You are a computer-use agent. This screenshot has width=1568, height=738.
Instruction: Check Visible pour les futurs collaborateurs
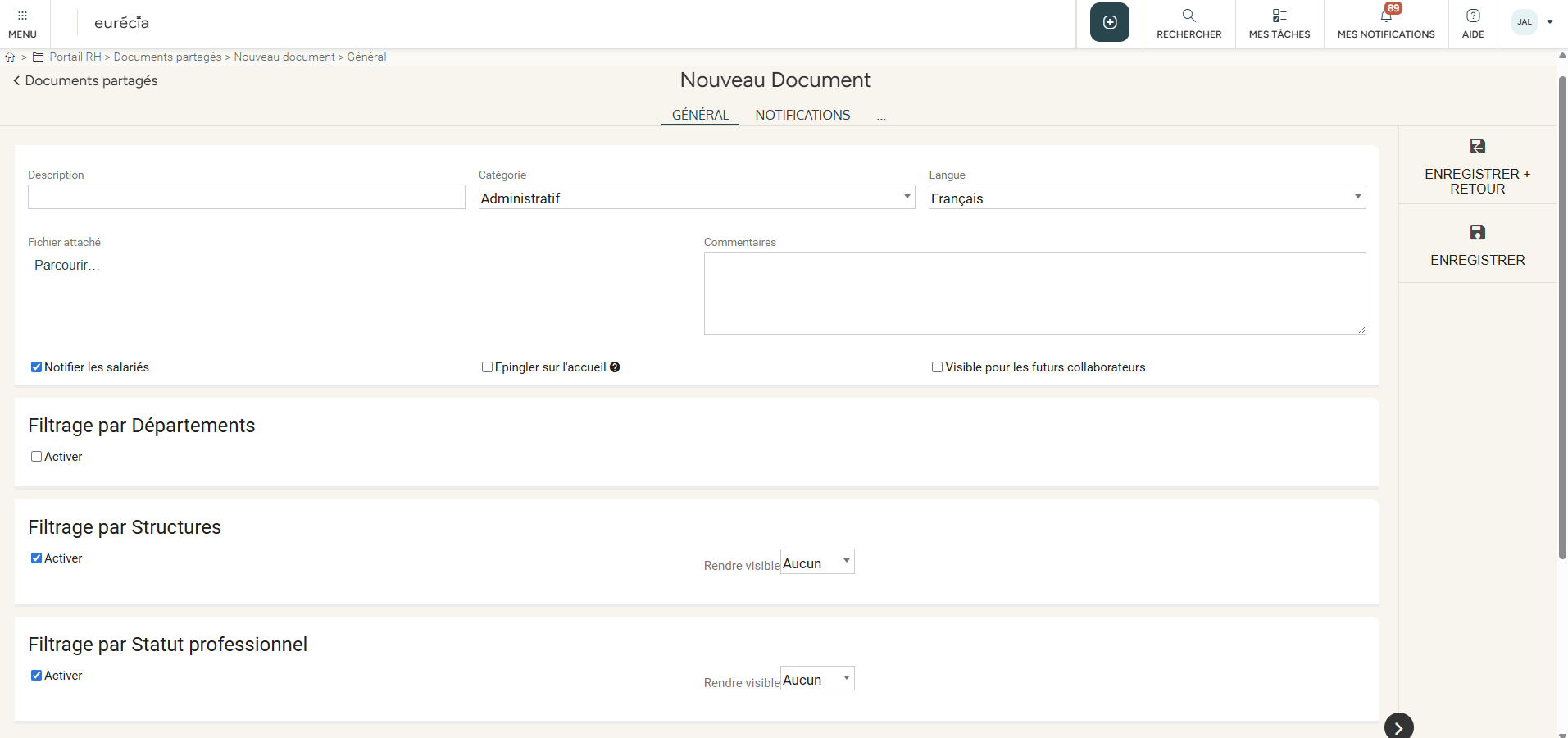pyautogui.click(x=937, y=367)
